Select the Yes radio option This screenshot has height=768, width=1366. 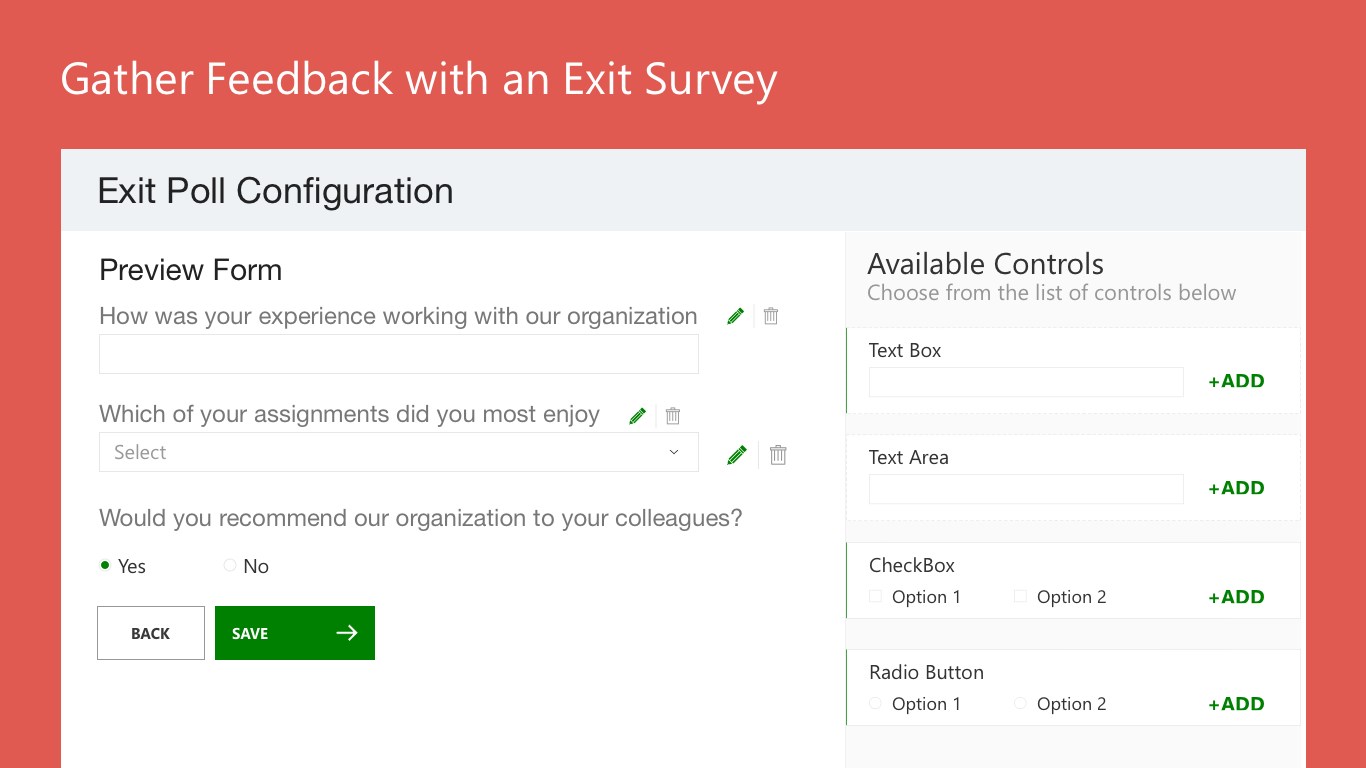click(x=105, y=566)
